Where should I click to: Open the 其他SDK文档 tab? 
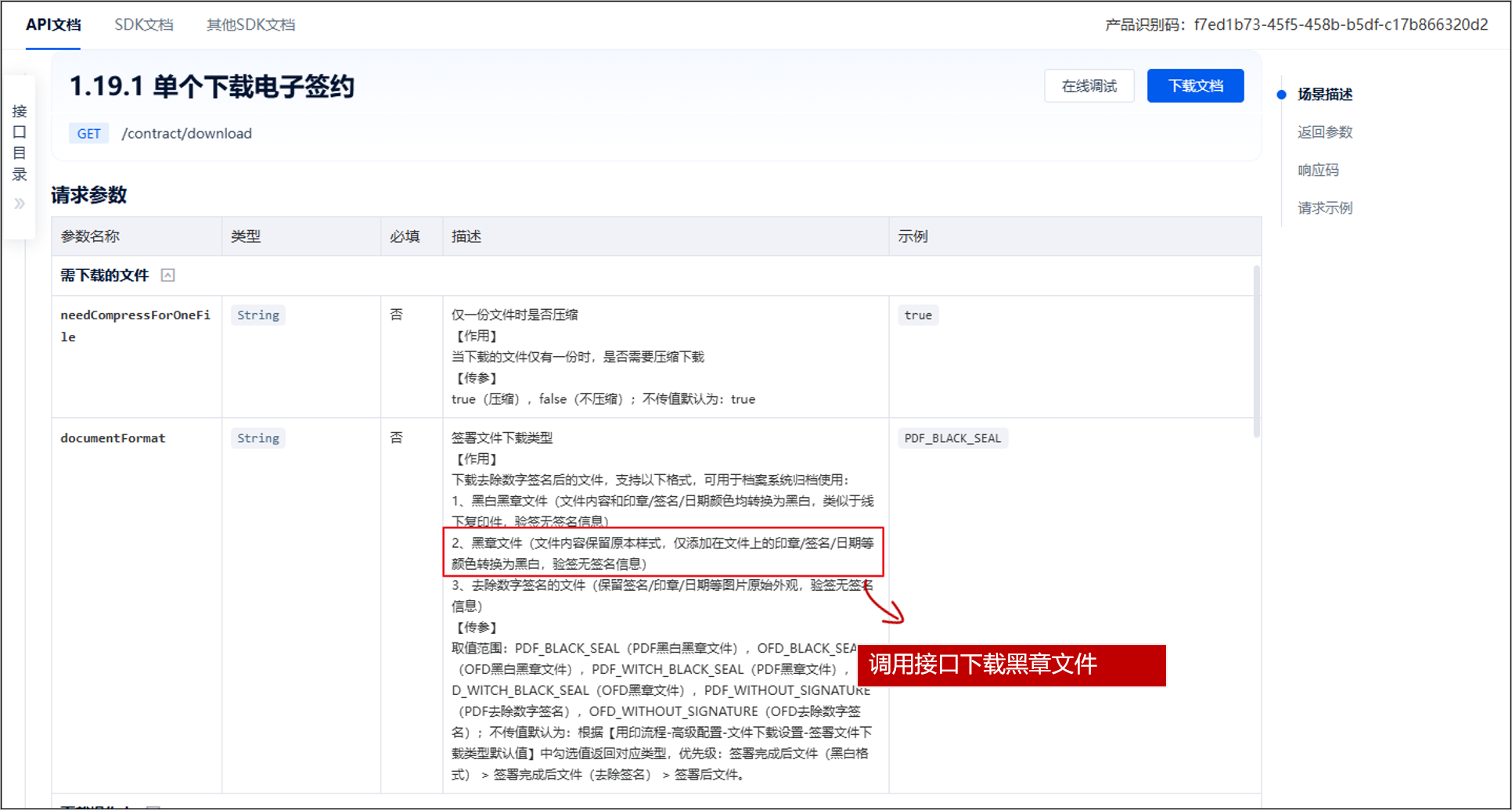250,25
